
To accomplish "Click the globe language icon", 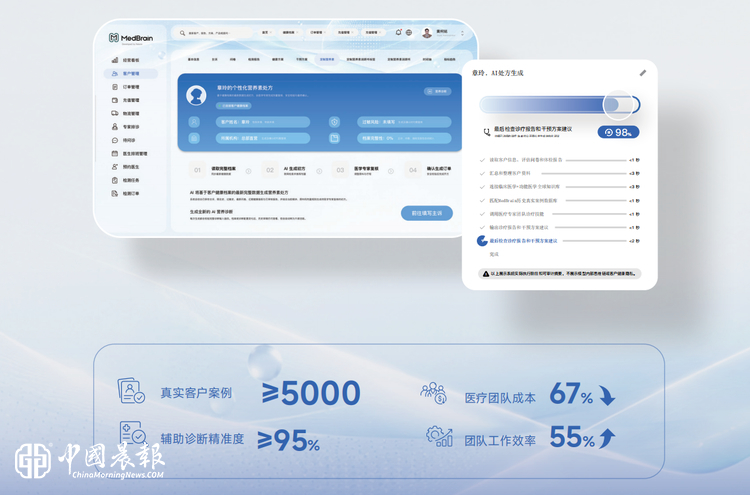I will tap(409, 33).
